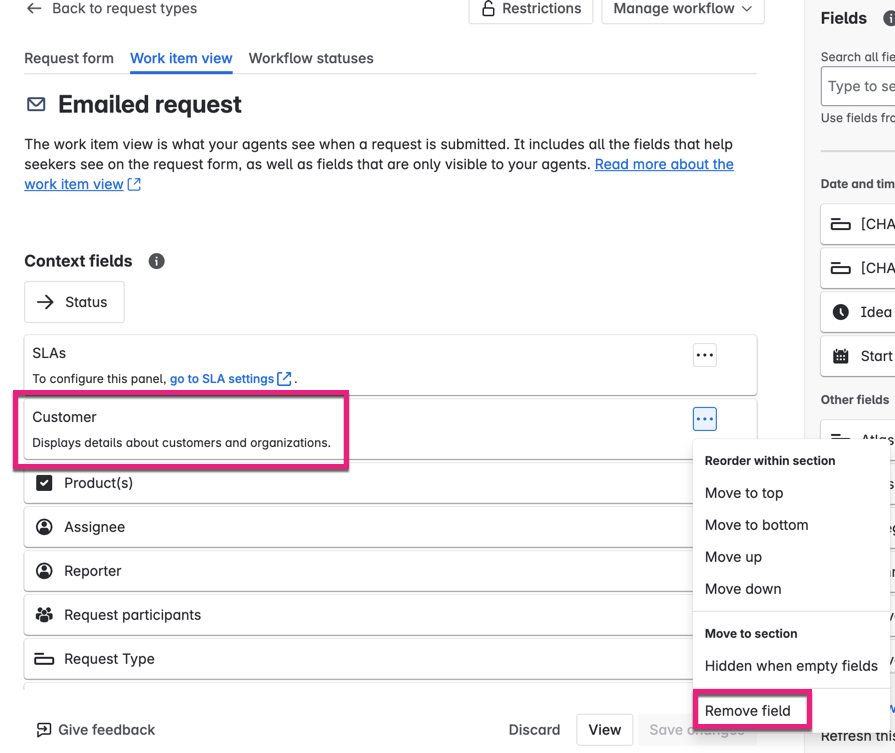The height and width of the screenshot is (753, 895).
Task: Click the Request Type field icon
Action: pyautogui.click(x=44, y=659)
